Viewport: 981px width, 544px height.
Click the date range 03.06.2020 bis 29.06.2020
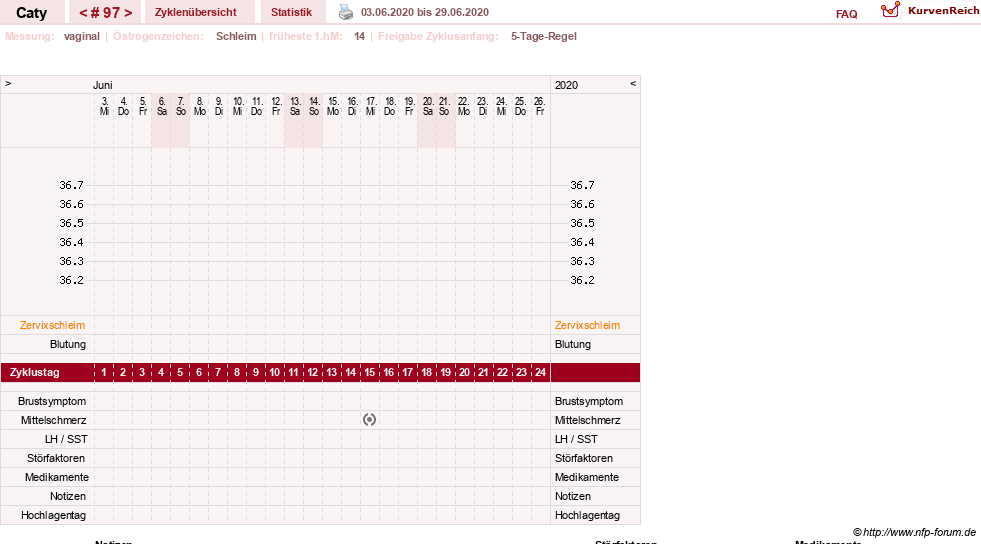(425, 12)
